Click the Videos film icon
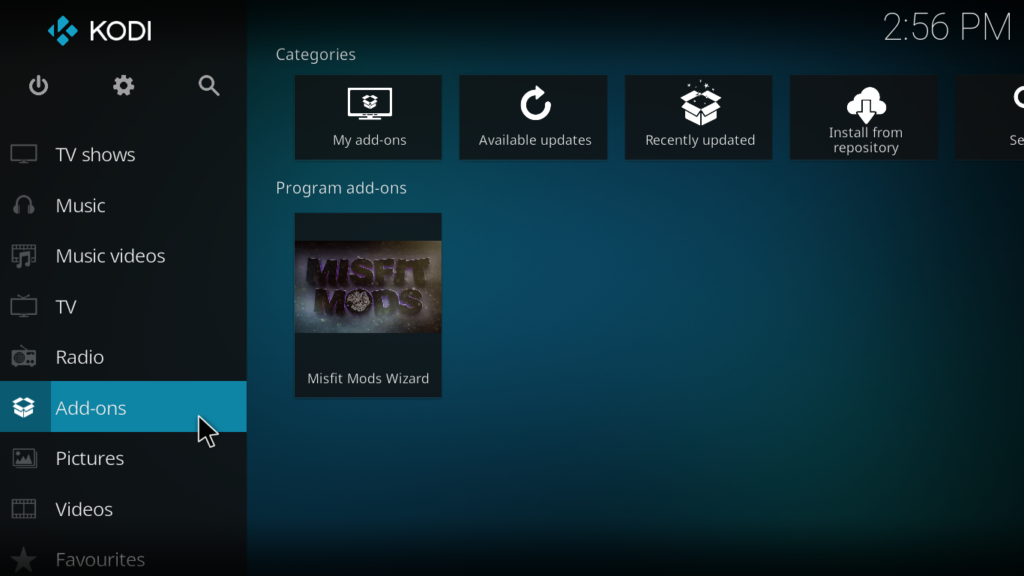The height and width of the screenshot is (576, 1024). (24, 509)
